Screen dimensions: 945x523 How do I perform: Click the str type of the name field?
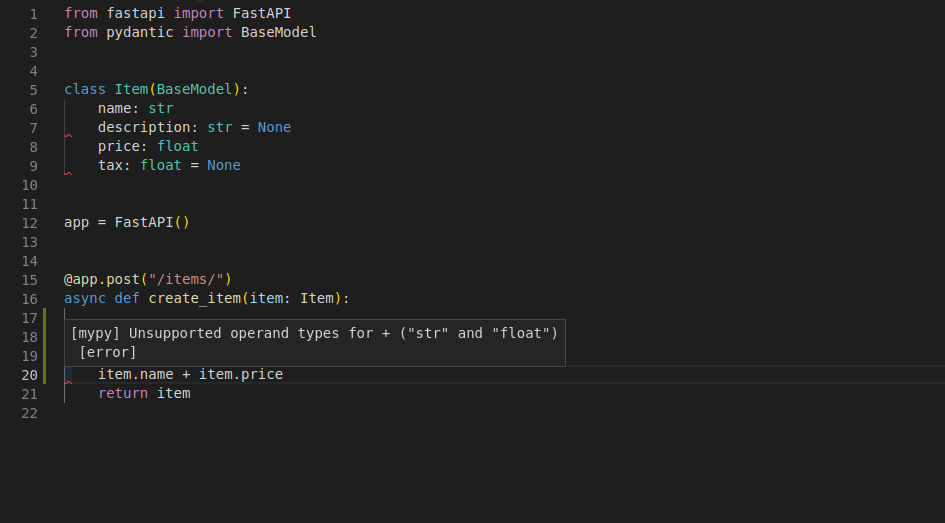point(160,108)
